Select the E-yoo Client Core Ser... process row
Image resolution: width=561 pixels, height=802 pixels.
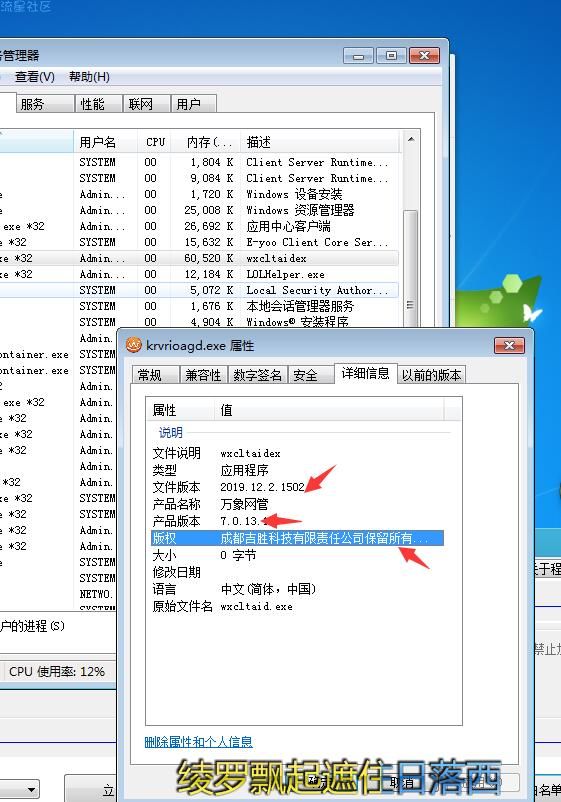click(199, 242)
